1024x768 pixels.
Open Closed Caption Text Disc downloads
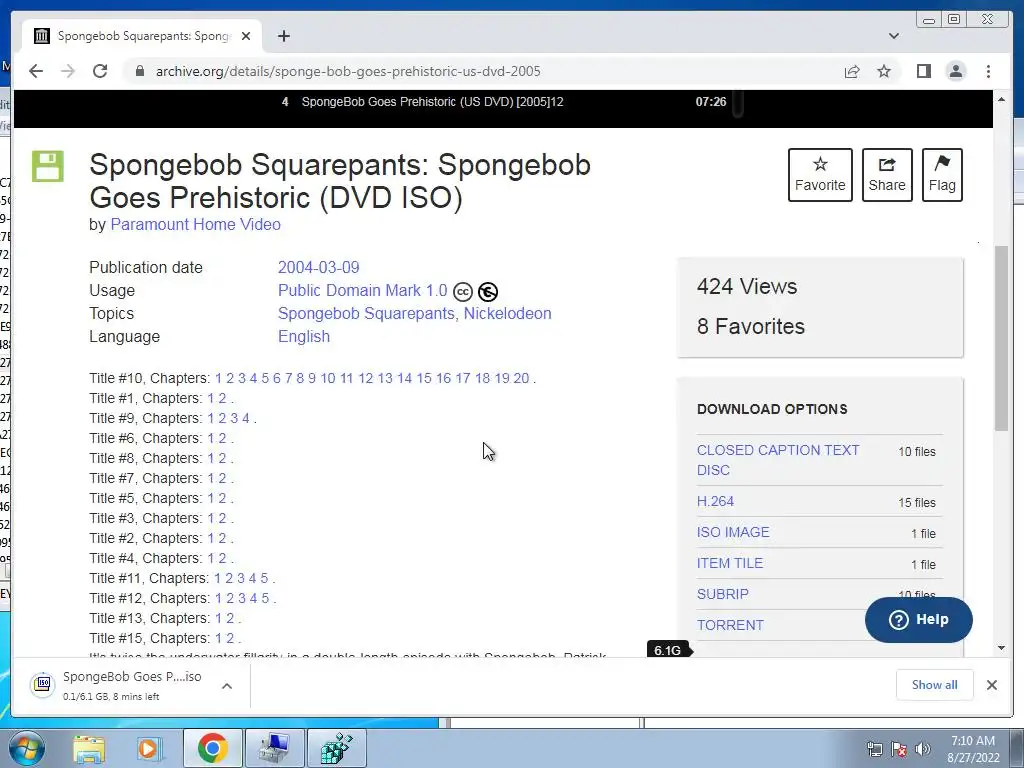click(x=778, y=460)
